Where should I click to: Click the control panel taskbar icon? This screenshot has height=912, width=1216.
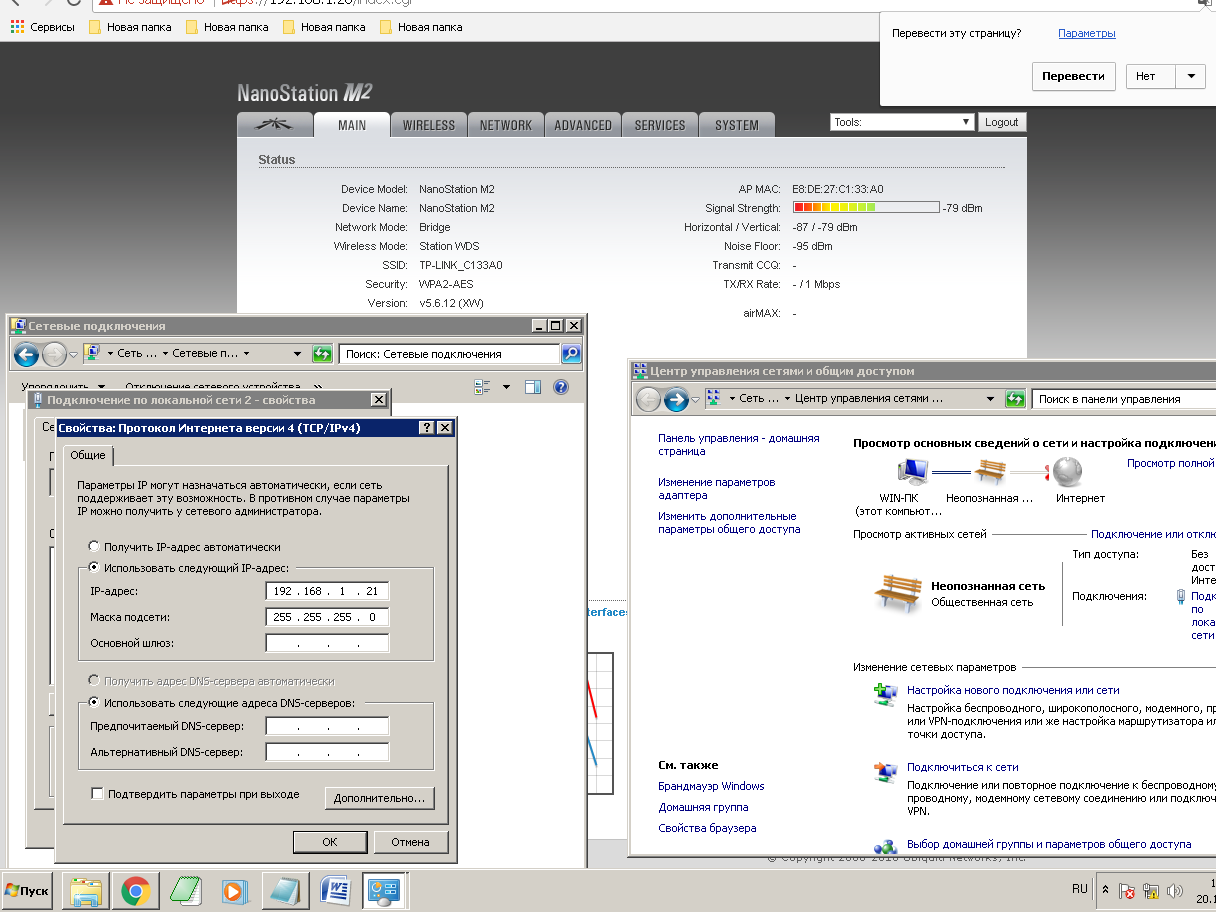pos(383,889)
